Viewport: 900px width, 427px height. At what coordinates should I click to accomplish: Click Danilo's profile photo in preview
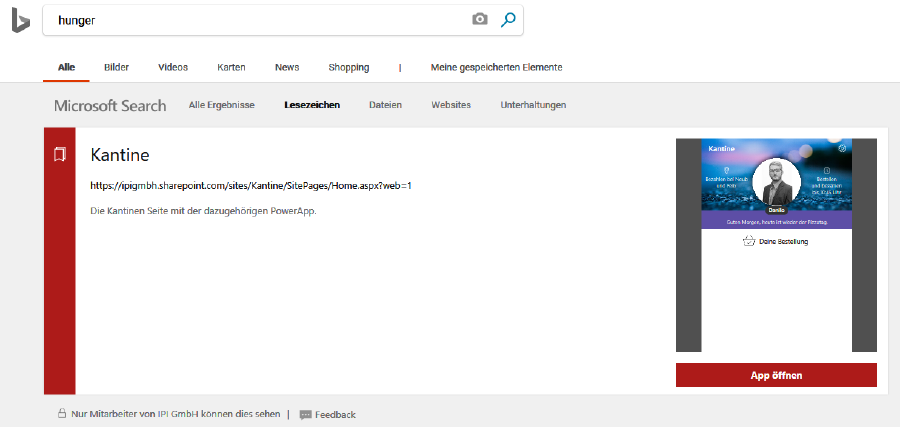click(x=777, y=184)
